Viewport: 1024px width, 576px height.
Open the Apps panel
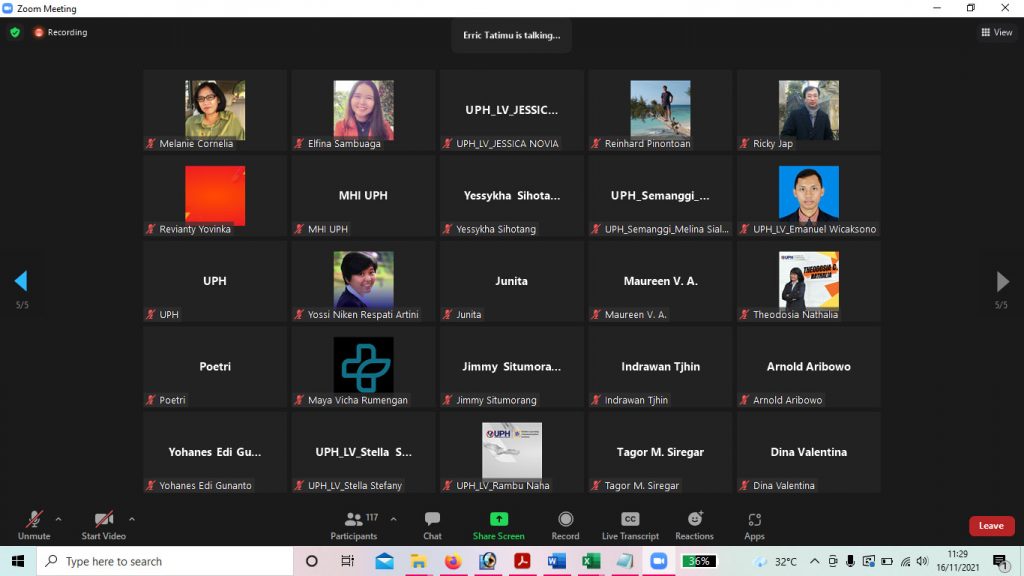coord(754,525)
